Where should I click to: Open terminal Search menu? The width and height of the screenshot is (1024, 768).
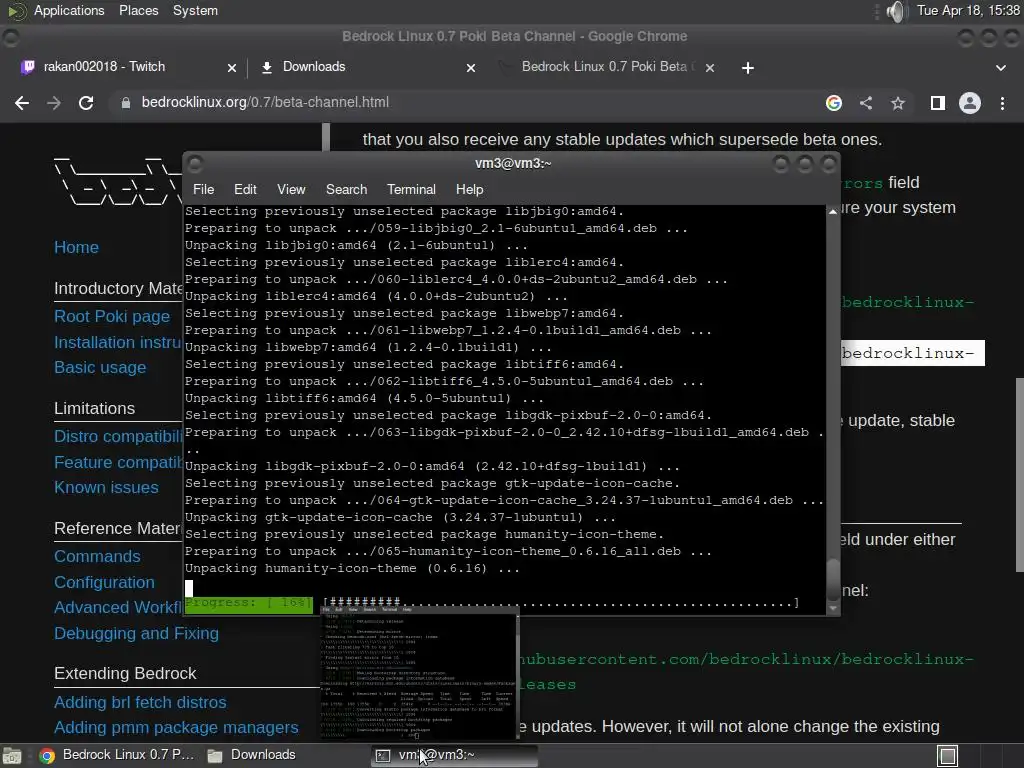point(346,189)
